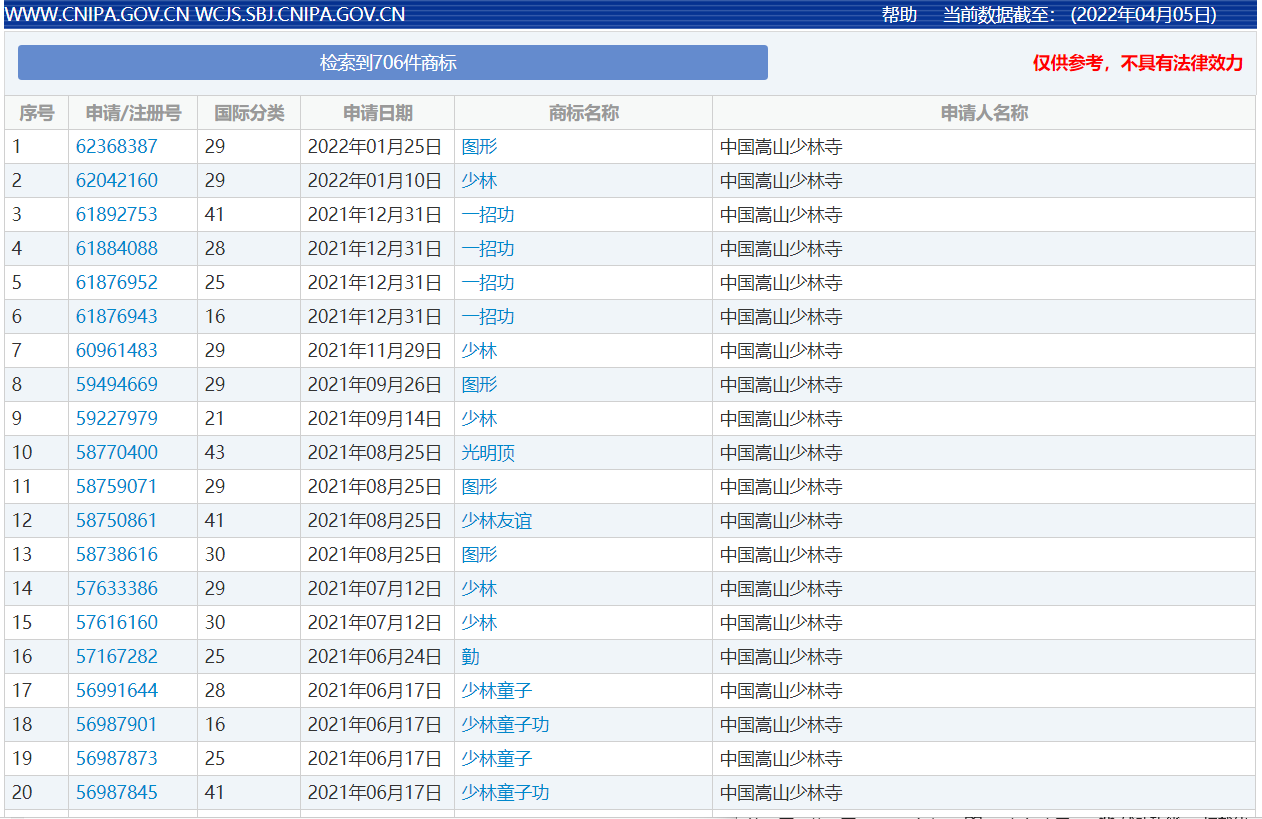
Task: Select the applicant 中国嵩山少林寺 in row 1
Action: (x=781, y=146)
